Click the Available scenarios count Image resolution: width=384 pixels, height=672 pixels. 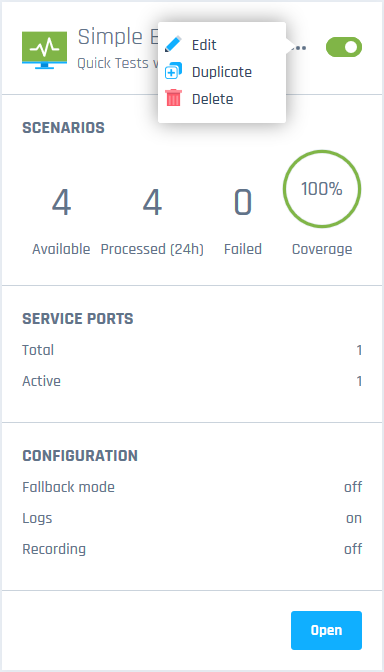coord(61,203)
